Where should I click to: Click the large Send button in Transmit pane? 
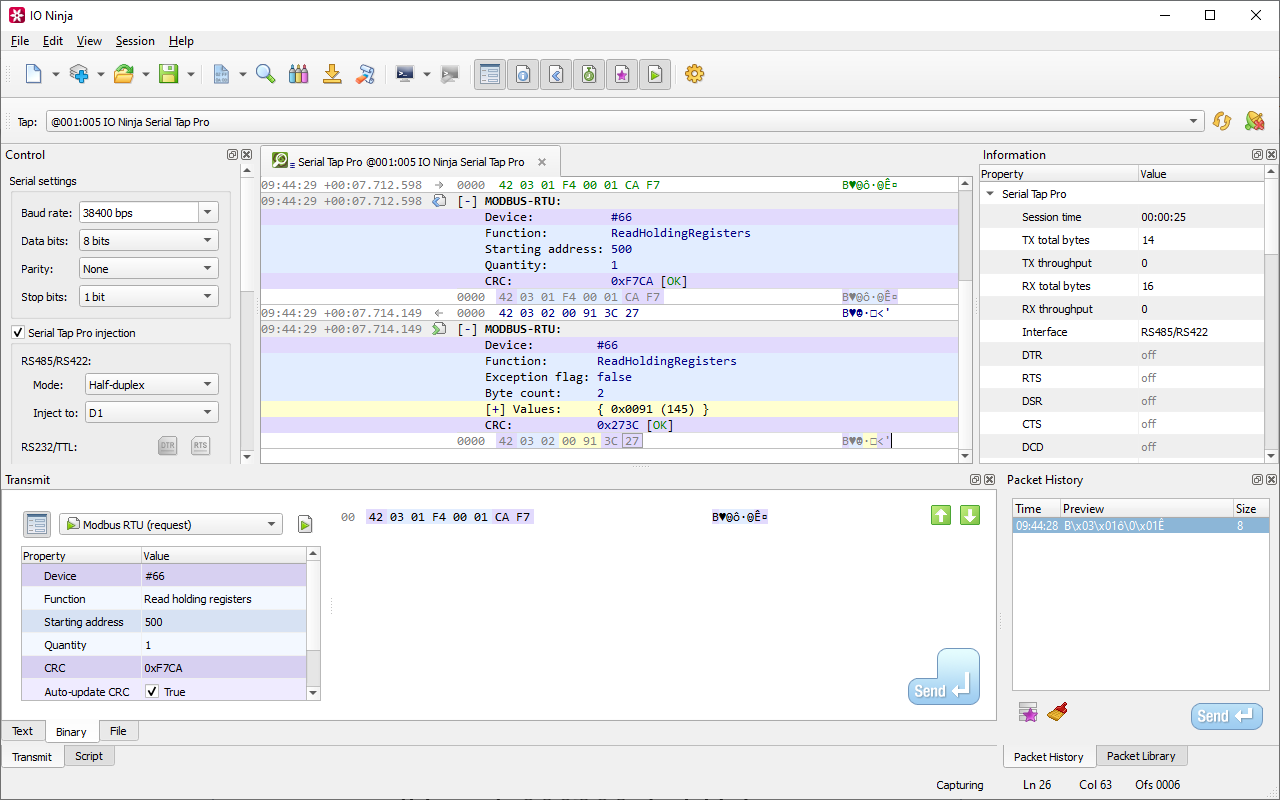click(x=944, y=677)
